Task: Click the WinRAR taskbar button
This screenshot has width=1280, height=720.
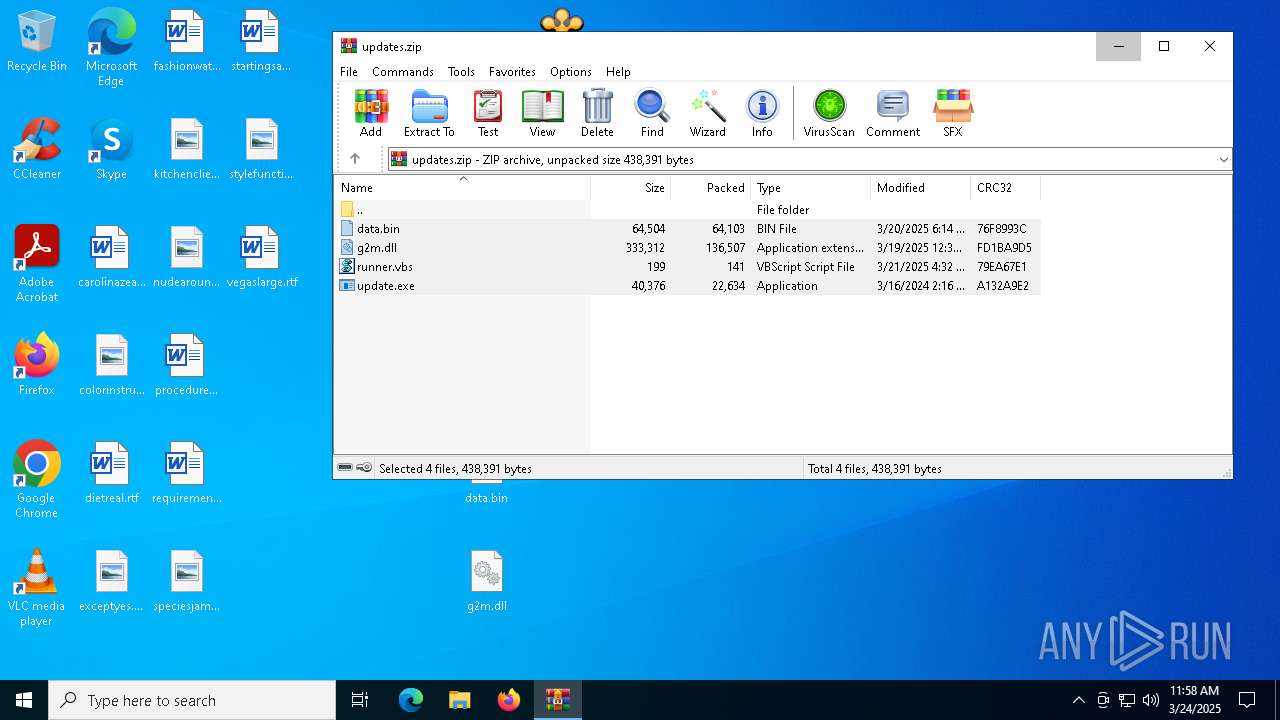Action: tap(557, 700)
